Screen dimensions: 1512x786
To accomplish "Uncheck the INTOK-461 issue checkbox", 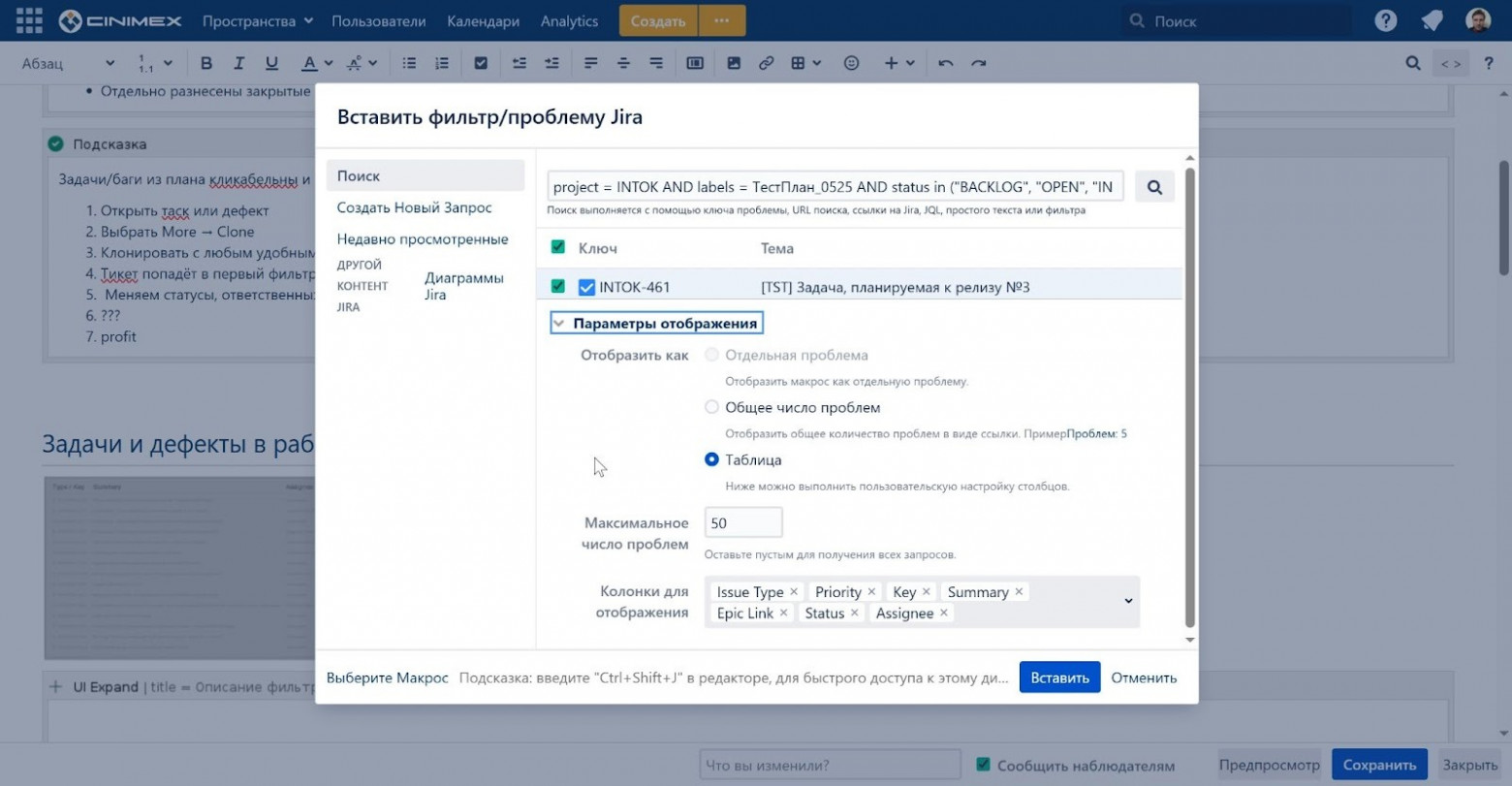I will coord(585,287).
